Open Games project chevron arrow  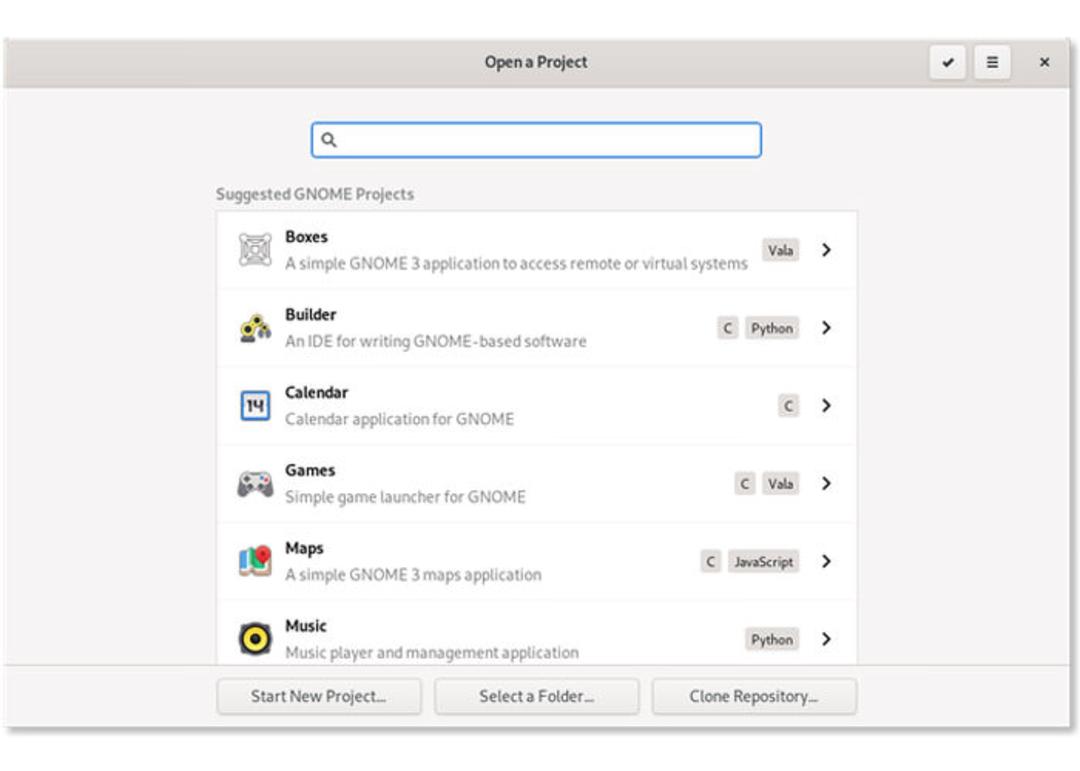tap(827, 484)
